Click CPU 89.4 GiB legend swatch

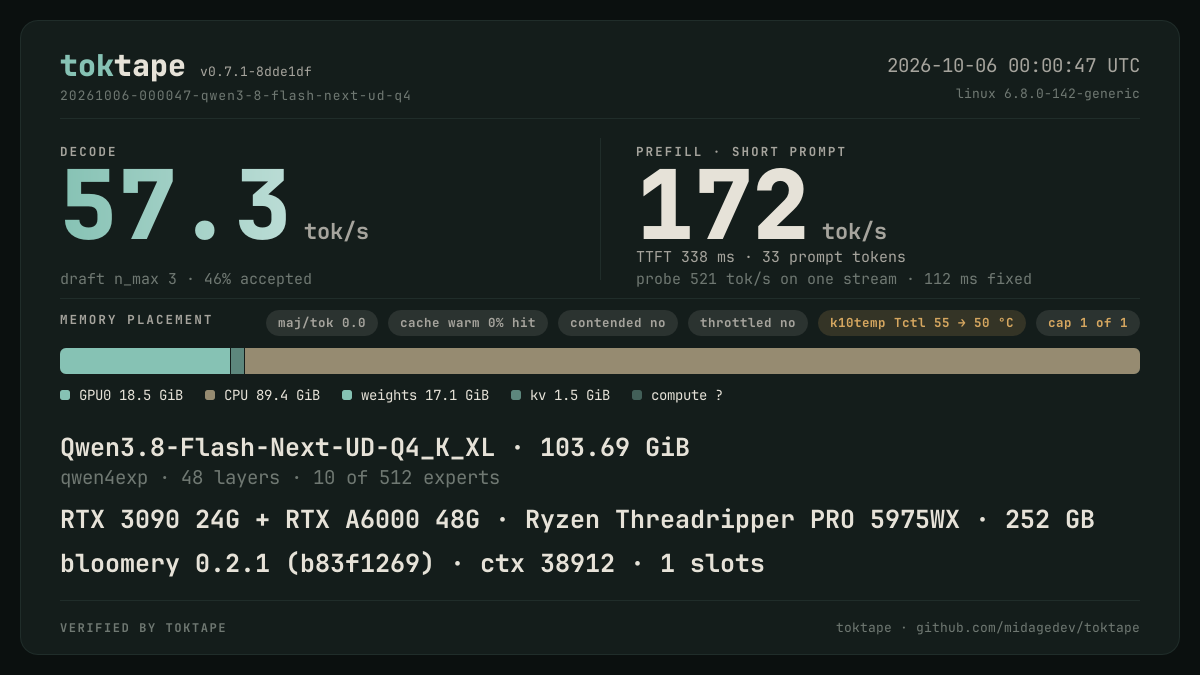point(210,395)
